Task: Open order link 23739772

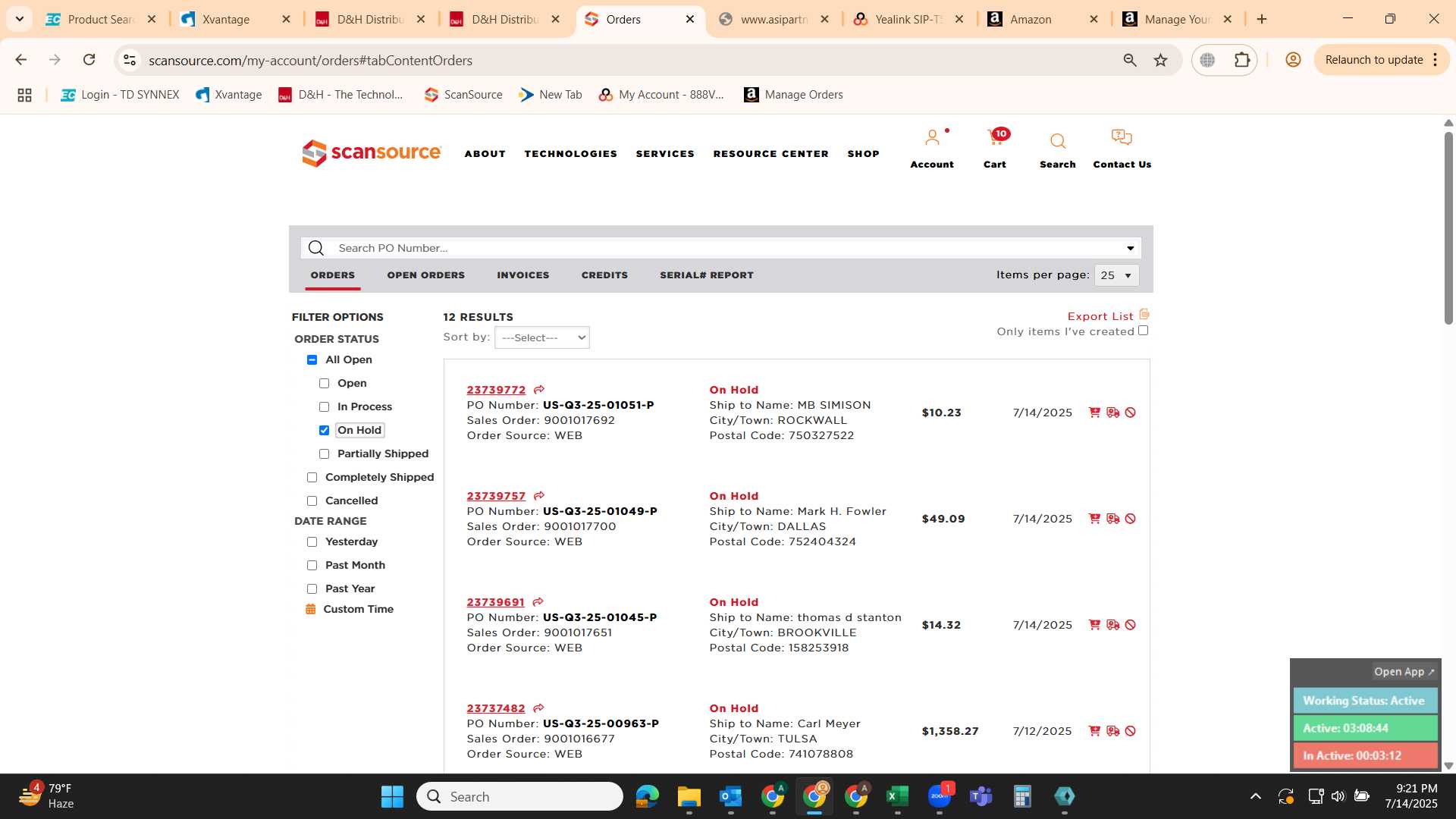Action: 496,390
